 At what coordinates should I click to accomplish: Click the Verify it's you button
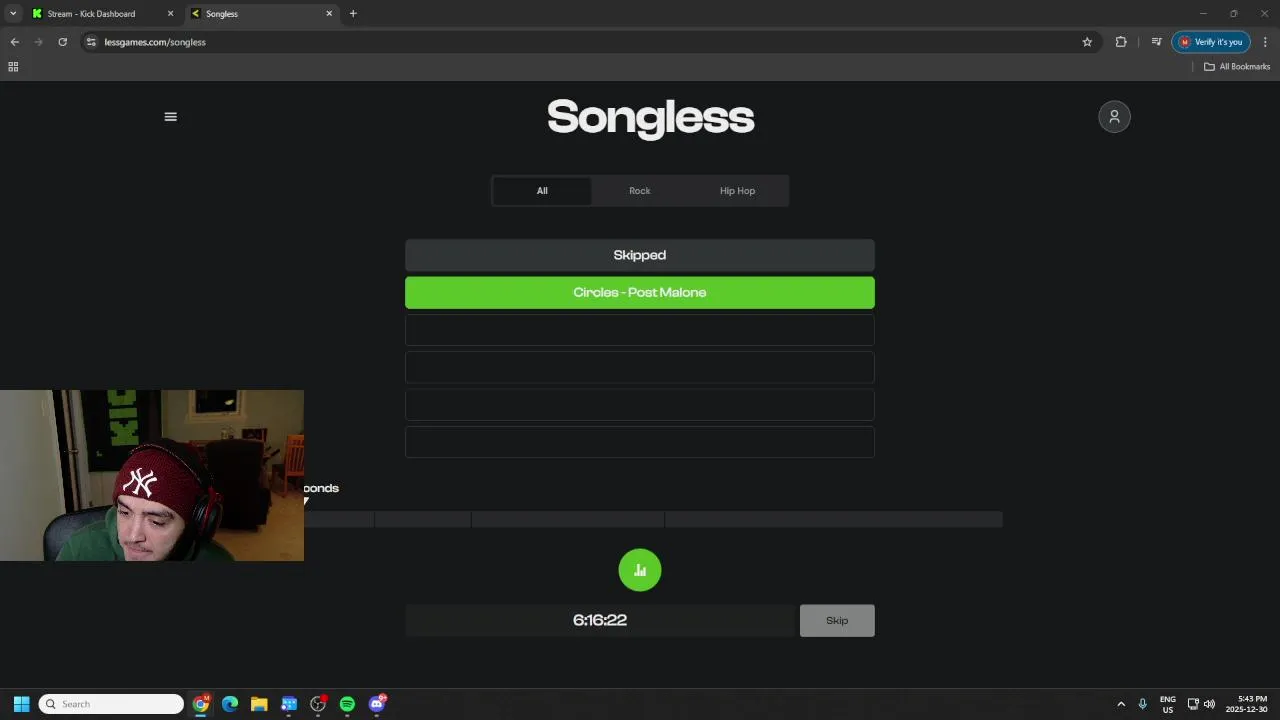coord(1211,42)
